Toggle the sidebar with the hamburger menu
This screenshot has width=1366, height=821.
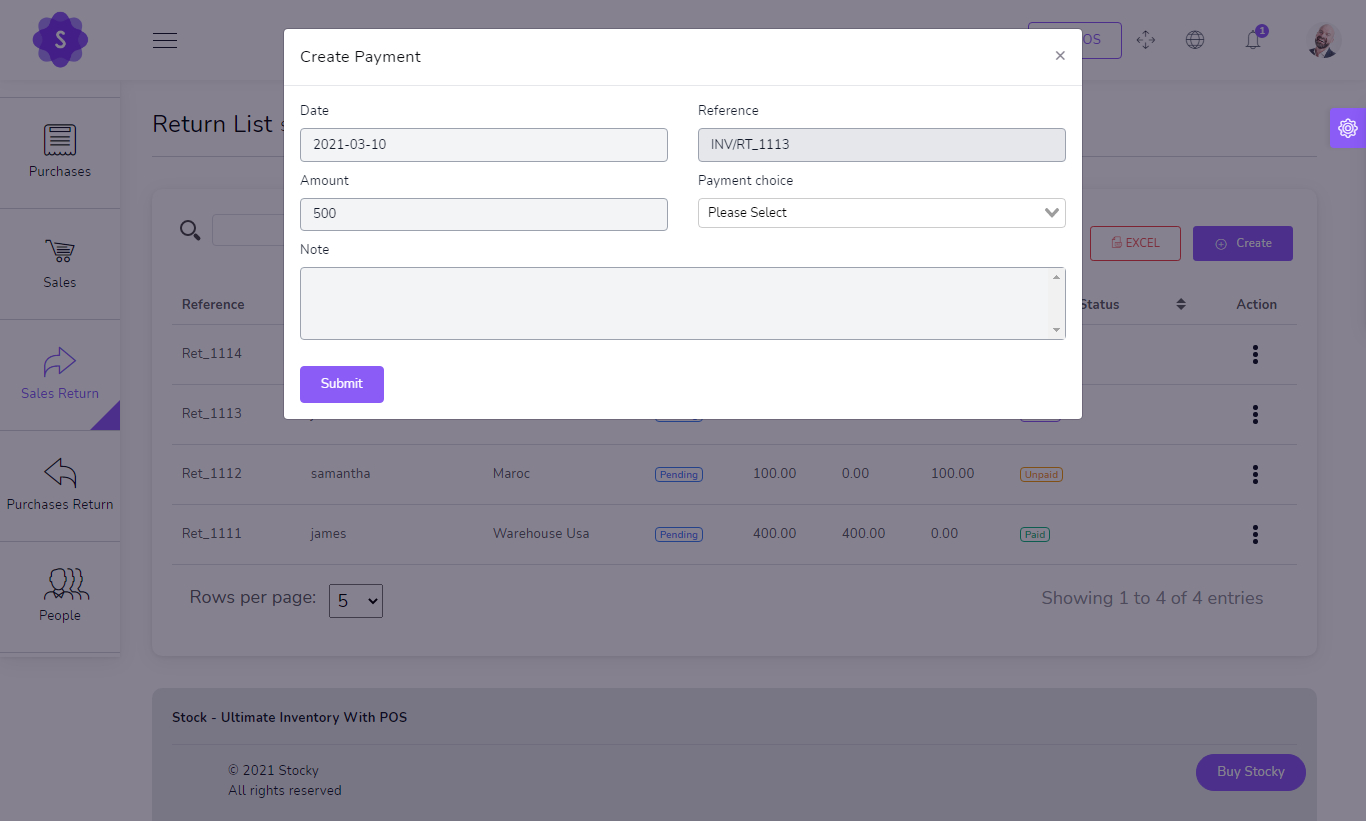click(x=164, y=40)
